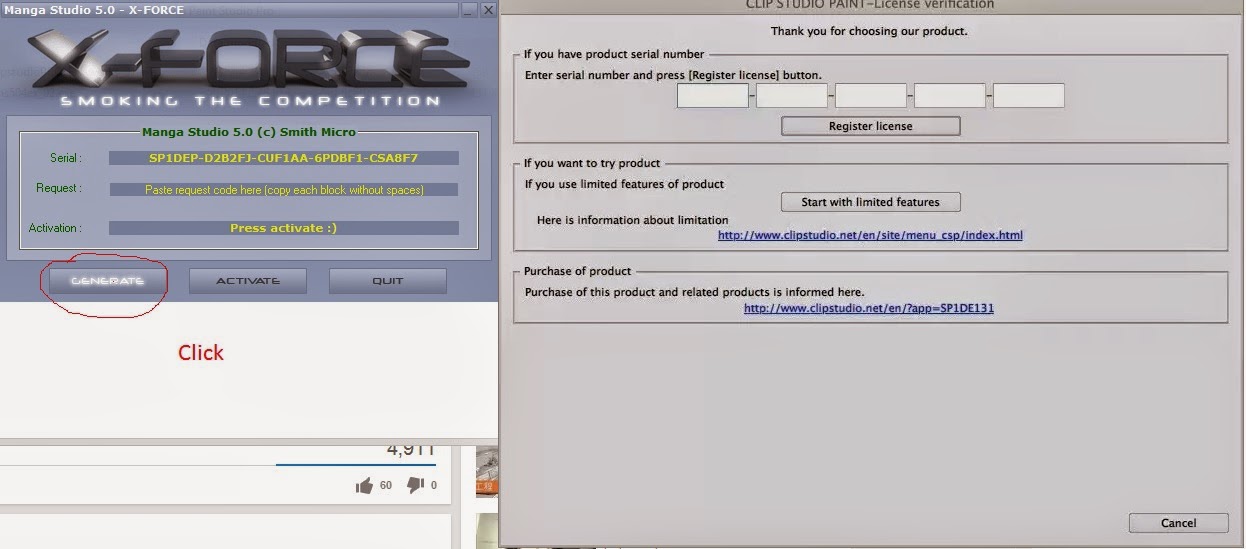
Task: Open the menu_csp index.html limitation link
Action: [870, 236]
